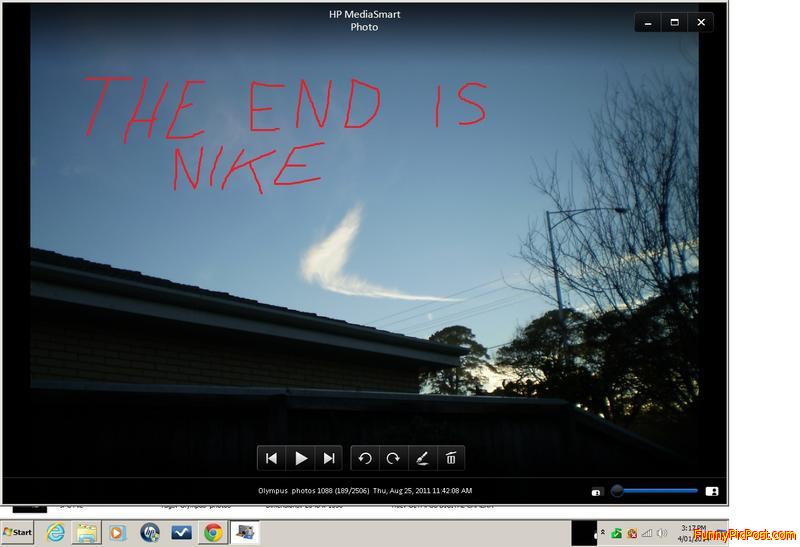
Task: Minimize the HP MediaSmart Photo window
Action: point(648,22)
